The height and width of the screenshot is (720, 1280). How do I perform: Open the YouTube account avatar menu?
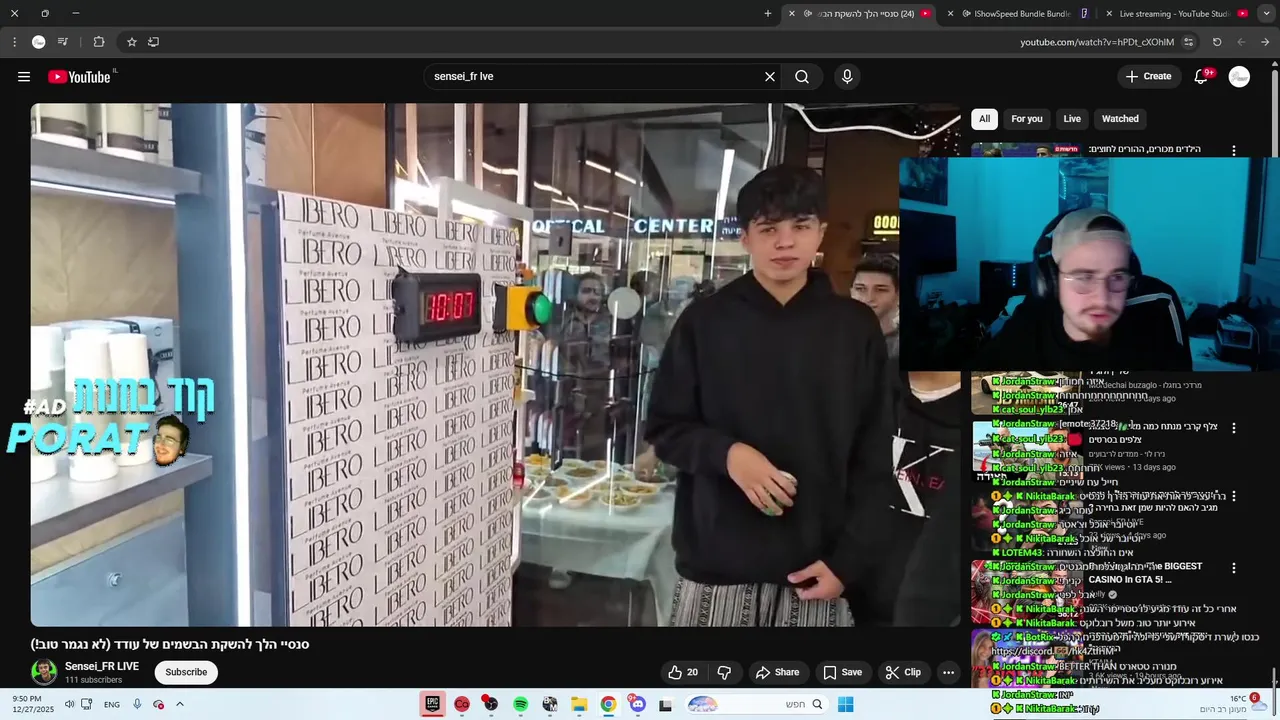pyautogui.click(x=1239, y=77)
